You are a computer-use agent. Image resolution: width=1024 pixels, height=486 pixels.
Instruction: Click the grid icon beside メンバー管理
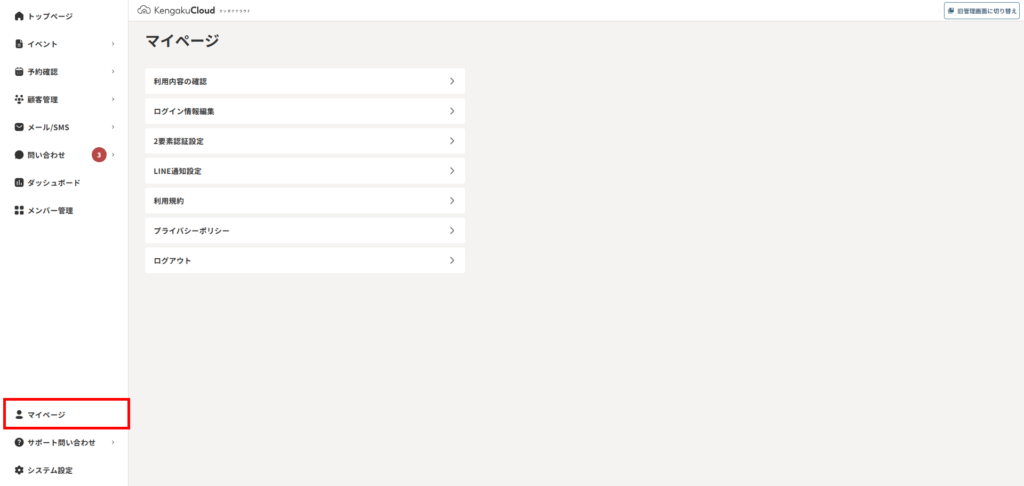point(19,210)
